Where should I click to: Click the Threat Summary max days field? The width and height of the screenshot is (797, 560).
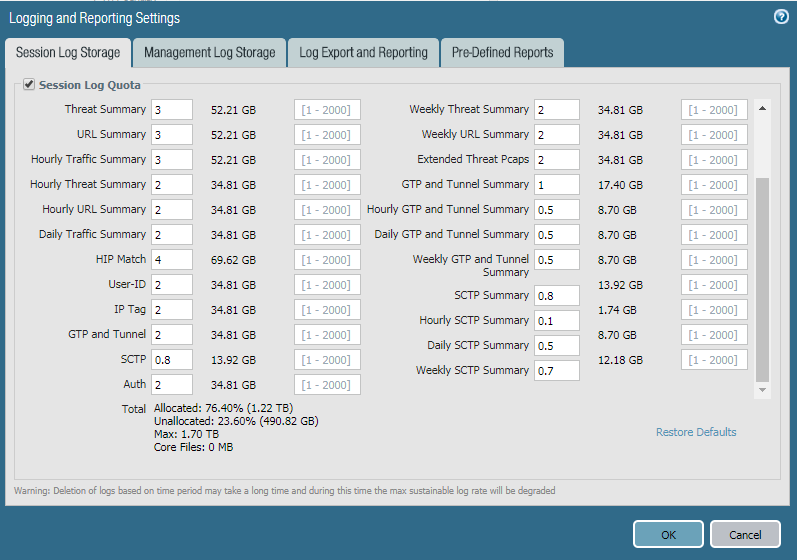[327, 110]
